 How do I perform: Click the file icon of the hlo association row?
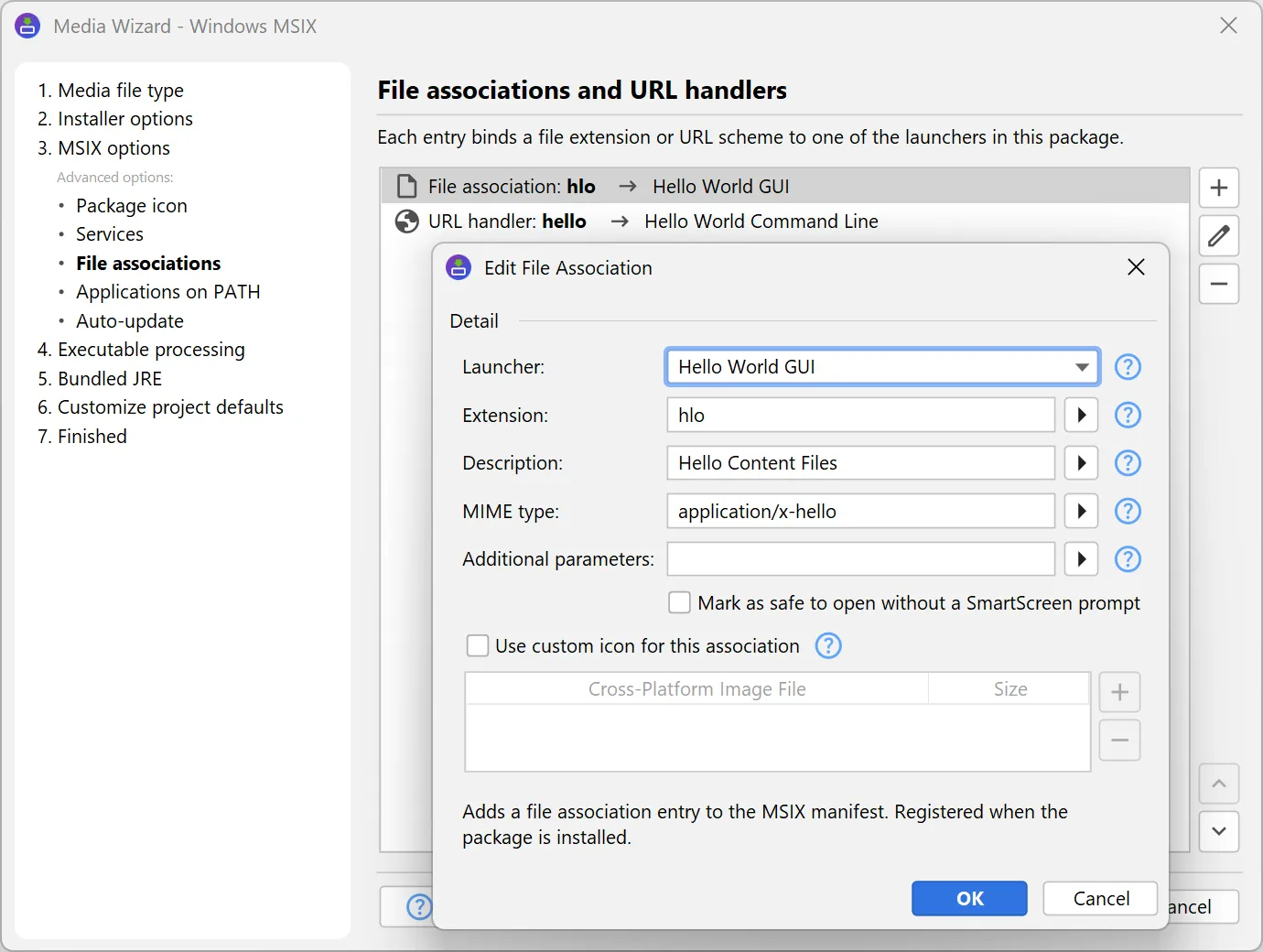(x=406, y=187)
